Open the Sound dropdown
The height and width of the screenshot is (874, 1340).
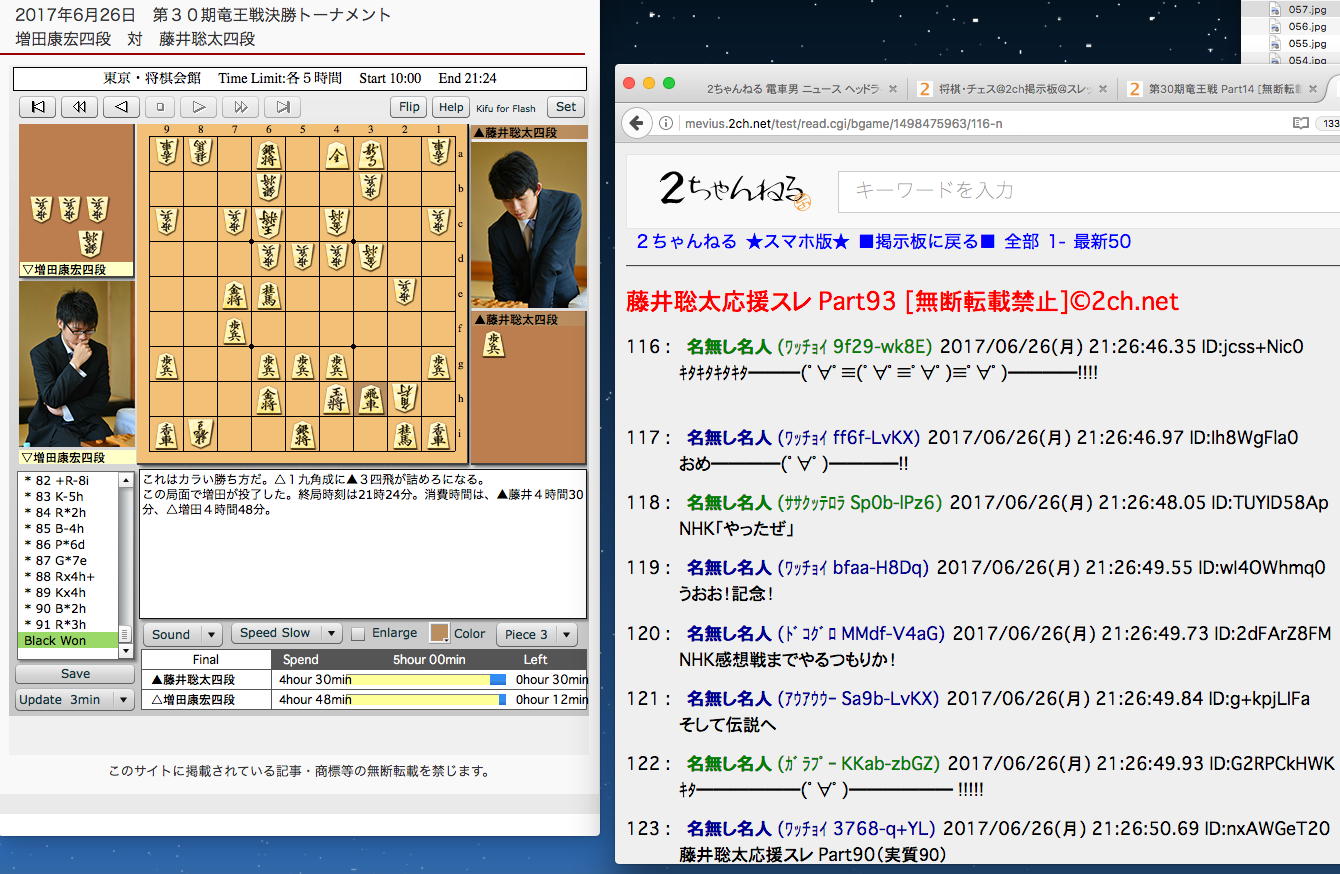click(x=182, y=634)
